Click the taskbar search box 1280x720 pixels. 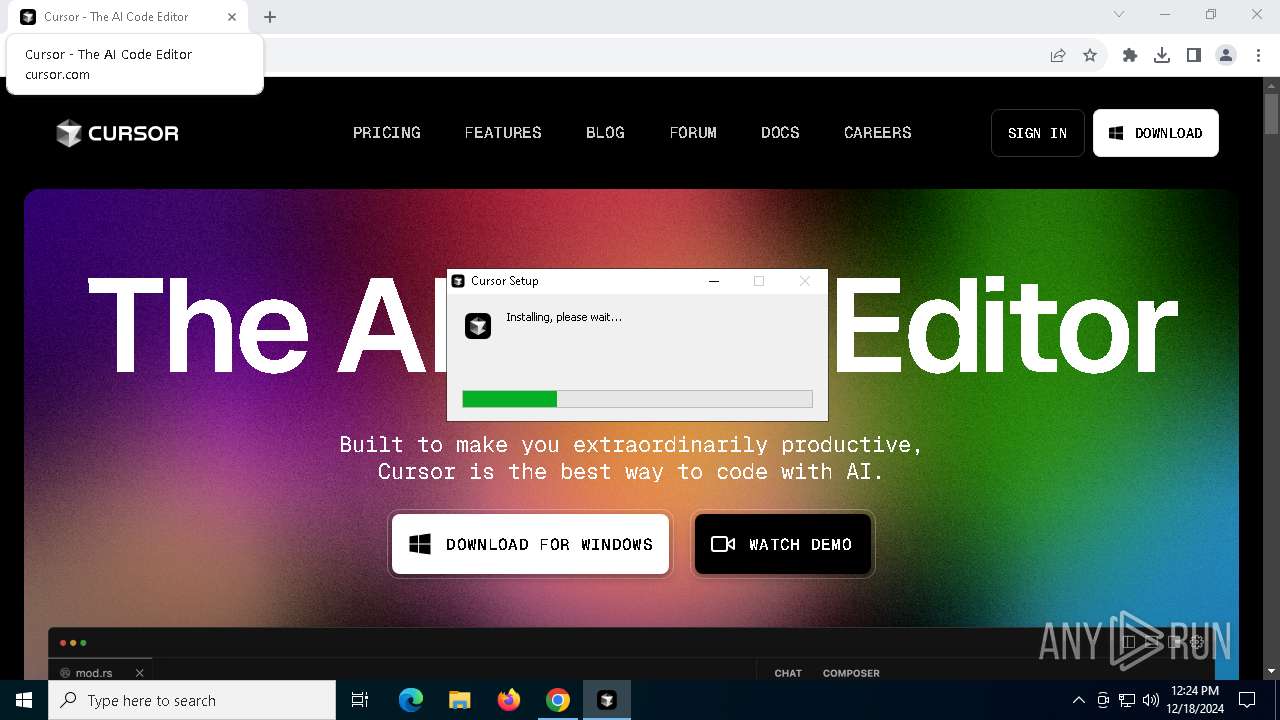pyautogui.click(x=192, y=700)
